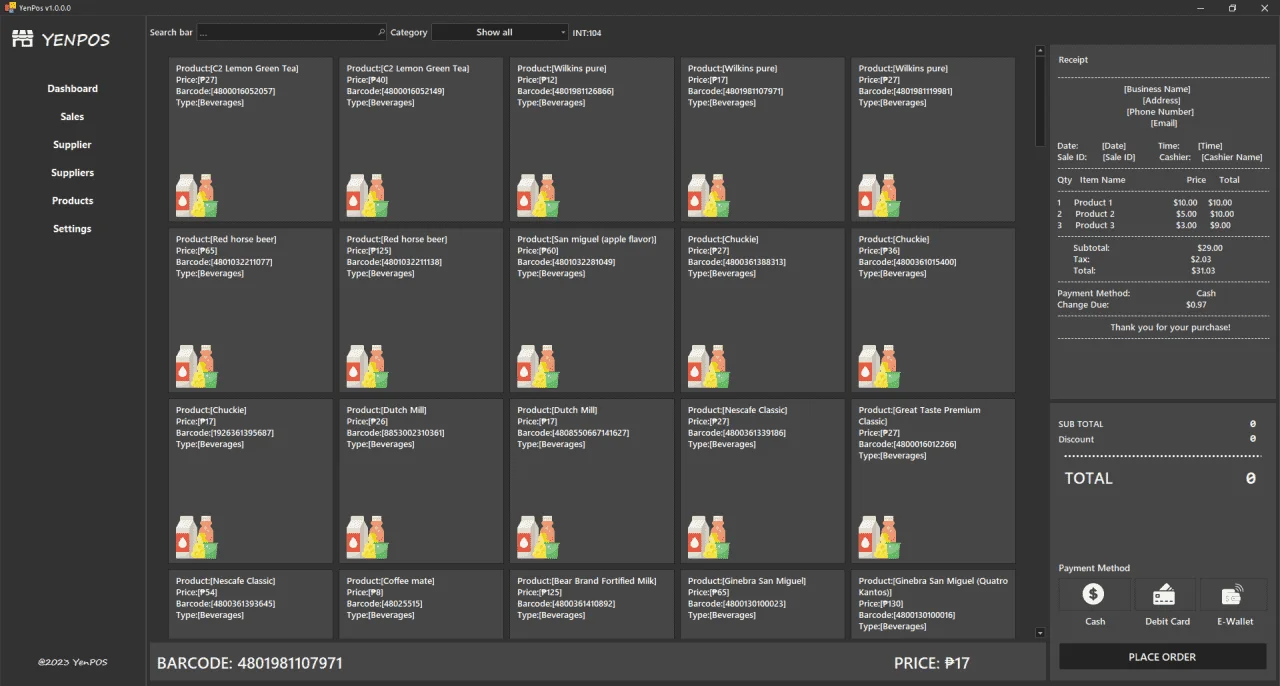Open the Sales menu item
The height and width of the screenshot is (686, 1280).
(x=72, y=117)
